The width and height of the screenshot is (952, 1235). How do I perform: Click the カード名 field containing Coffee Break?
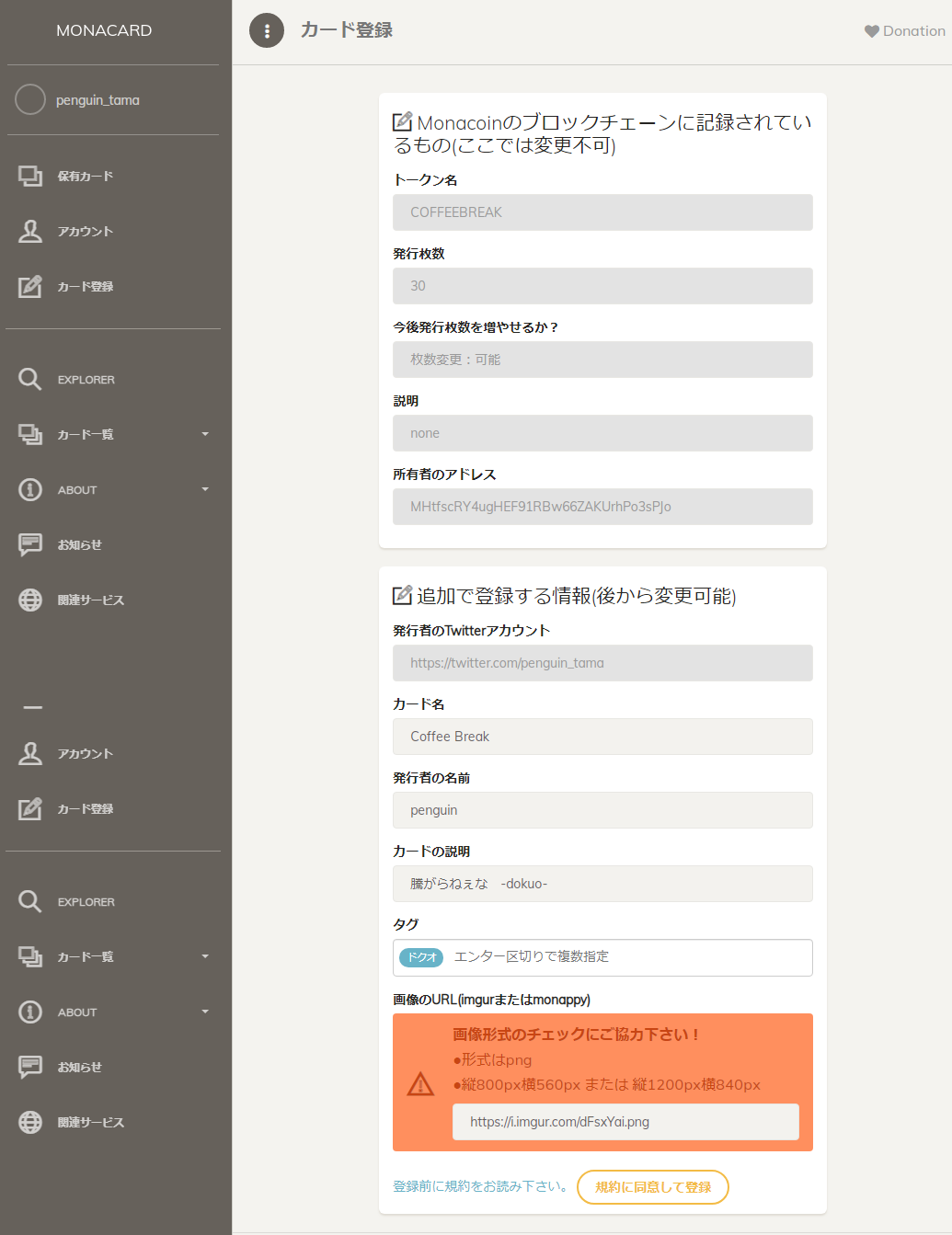[602, 737]
